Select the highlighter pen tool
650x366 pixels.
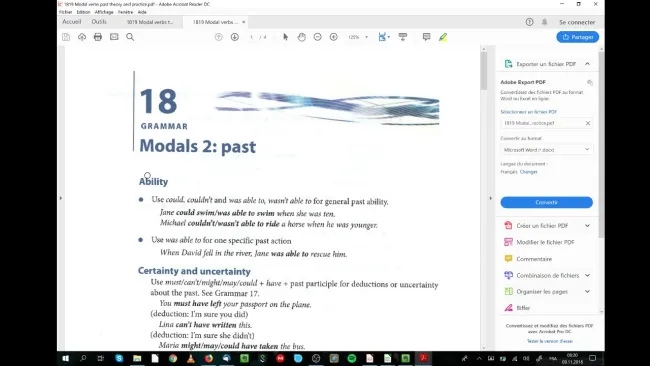pyautogui.click(x=443, y=37)
